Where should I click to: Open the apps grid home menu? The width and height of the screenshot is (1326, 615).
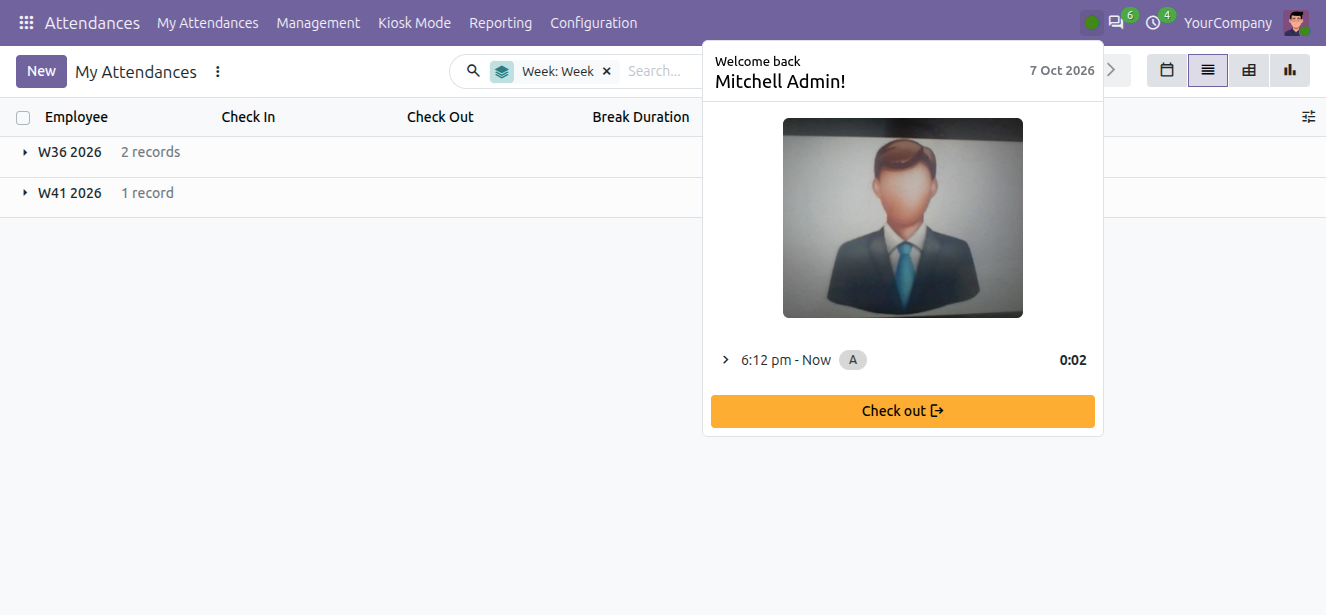(26, 22)
